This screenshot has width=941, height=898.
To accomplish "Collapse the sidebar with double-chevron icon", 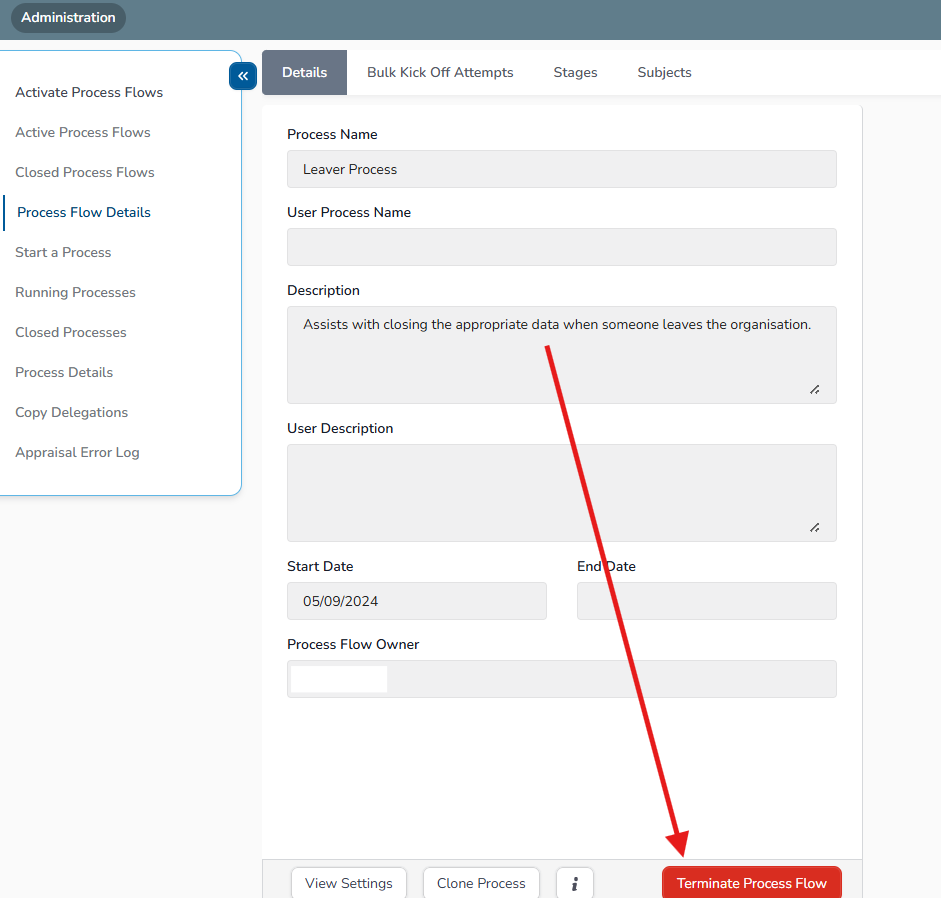I will tap(243, 76).
